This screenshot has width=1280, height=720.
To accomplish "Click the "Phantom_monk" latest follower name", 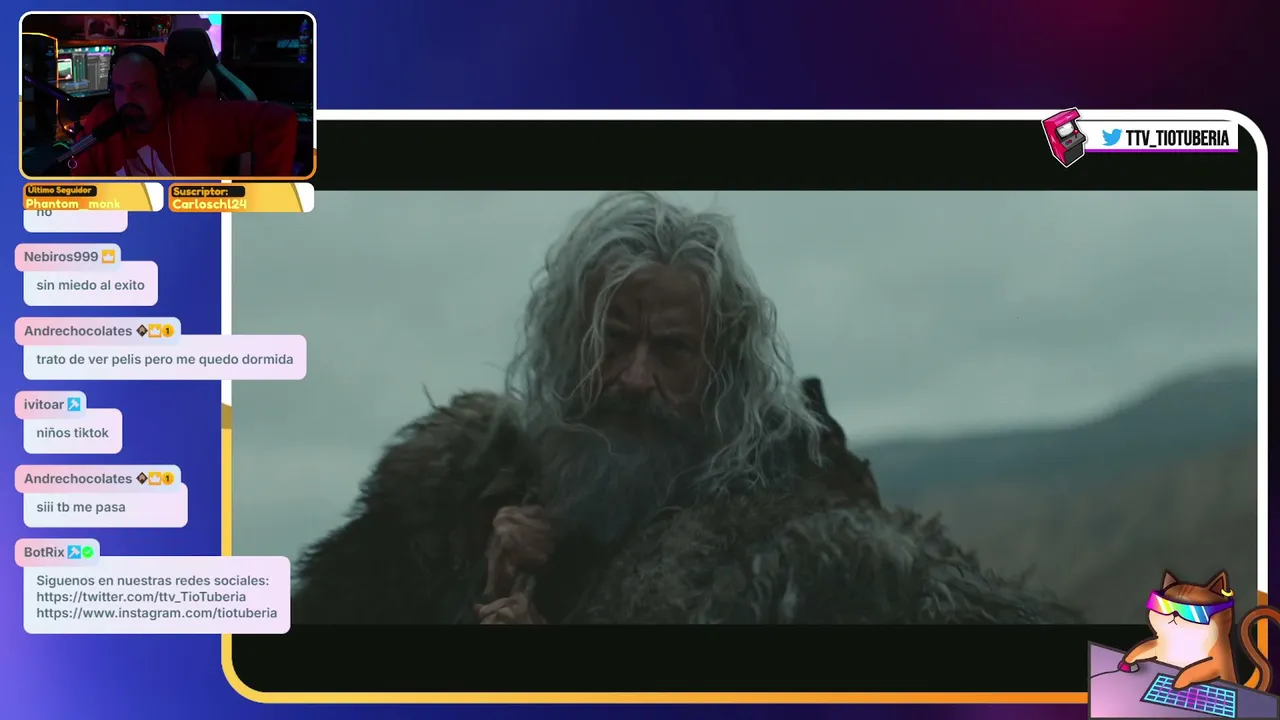I will tap(73, 204).
